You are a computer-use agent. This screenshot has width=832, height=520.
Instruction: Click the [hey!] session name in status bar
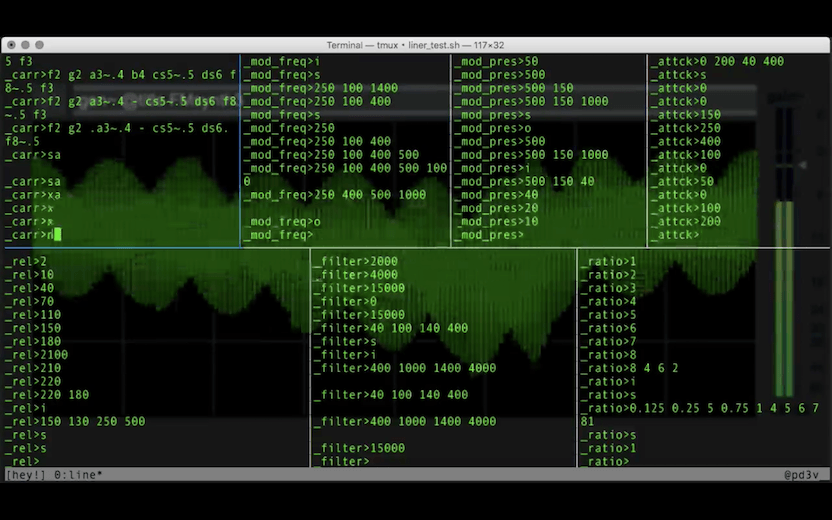(x=26, y=475)
